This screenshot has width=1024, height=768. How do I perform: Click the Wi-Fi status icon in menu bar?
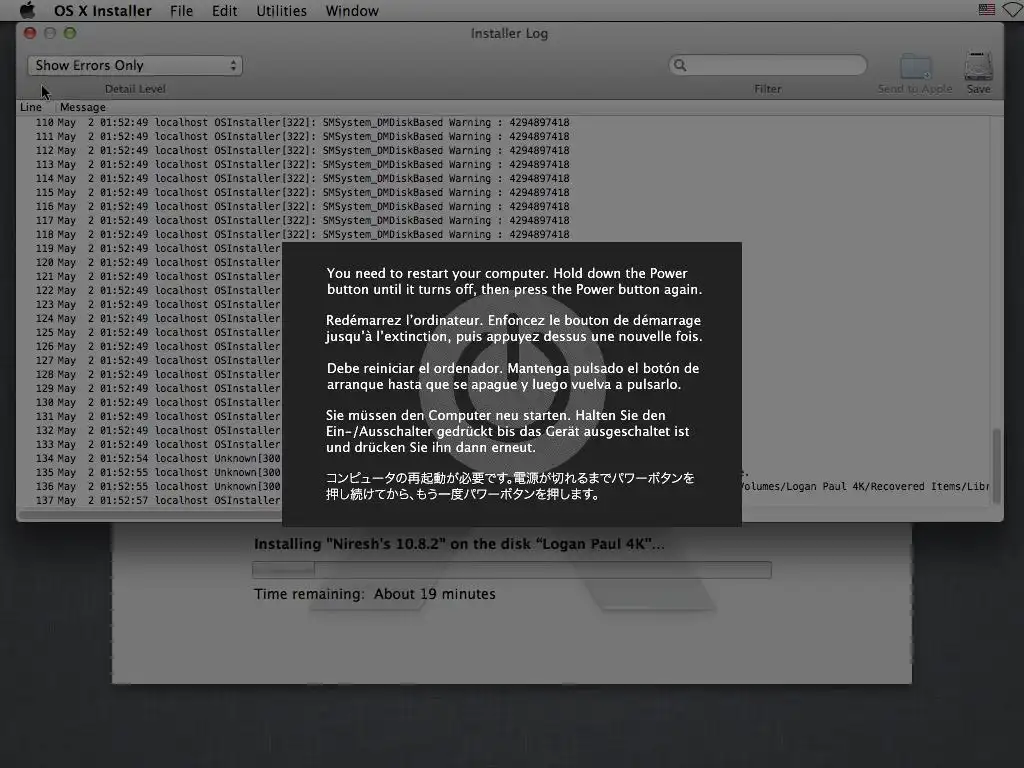pyautogui.click(x=1014, y=10)
